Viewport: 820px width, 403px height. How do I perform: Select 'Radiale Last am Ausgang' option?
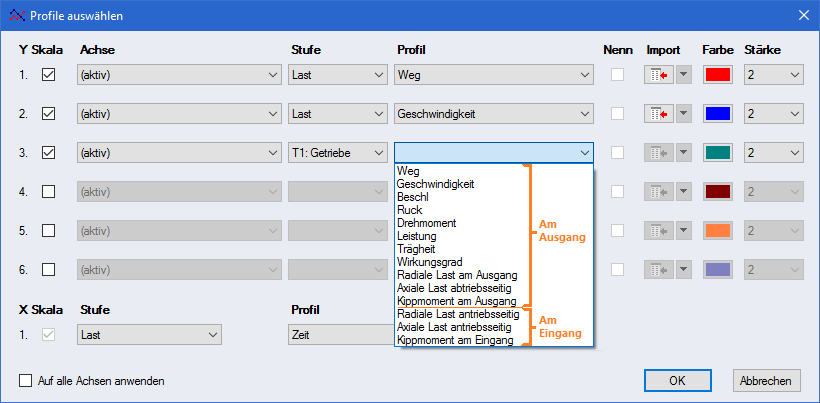point(456,275)
